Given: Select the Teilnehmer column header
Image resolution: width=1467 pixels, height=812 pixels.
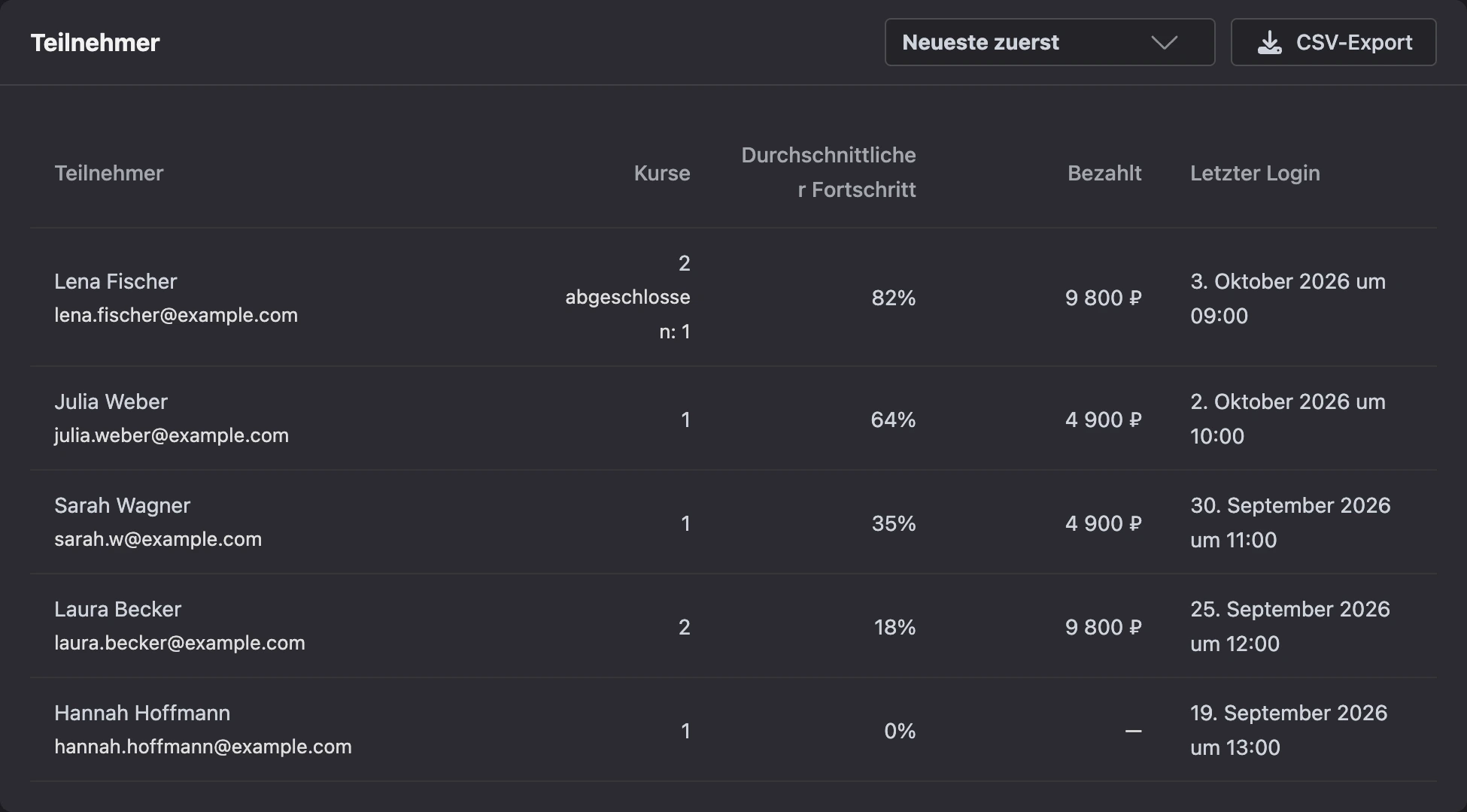Looking at the screenshot, I should pyautogui.click(x=108, y=173).
